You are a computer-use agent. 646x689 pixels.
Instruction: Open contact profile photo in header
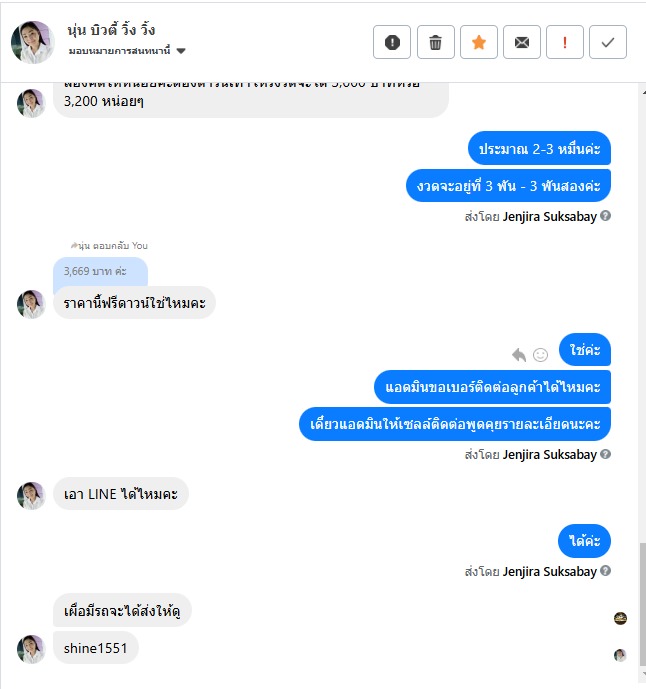[x=33, y=42]
